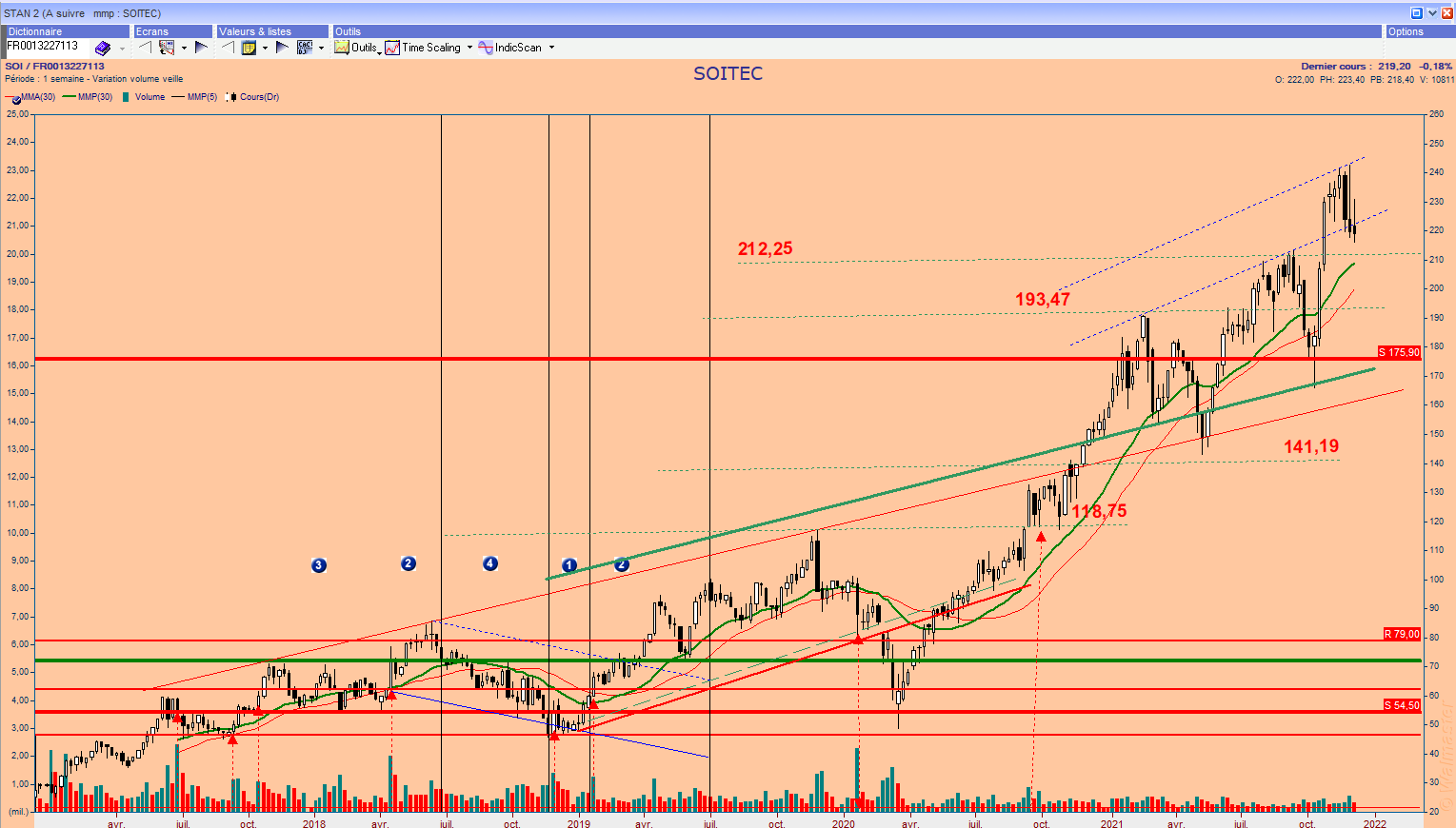
Task: Select the R 79,00 resistance label
Action: click(1402, 634)
